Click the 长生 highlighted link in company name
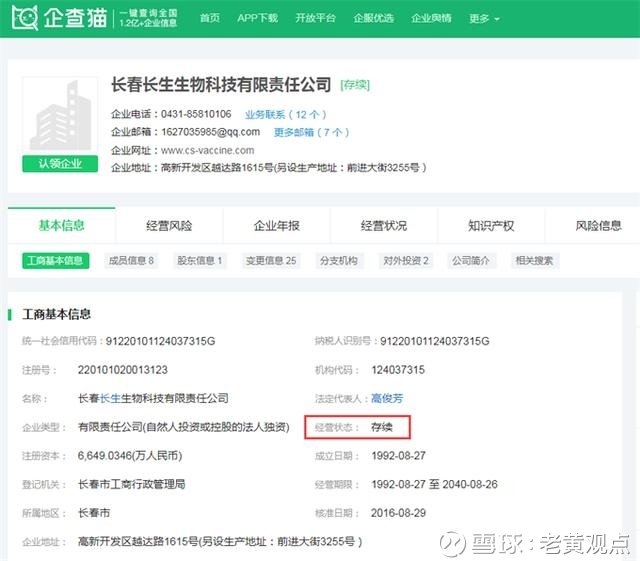Screen dimensions: 640x561 110,398
